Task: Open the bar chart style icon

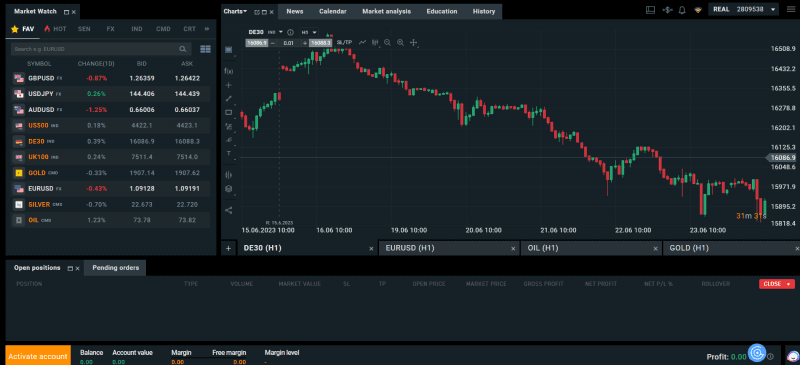Action: (376, 43)
